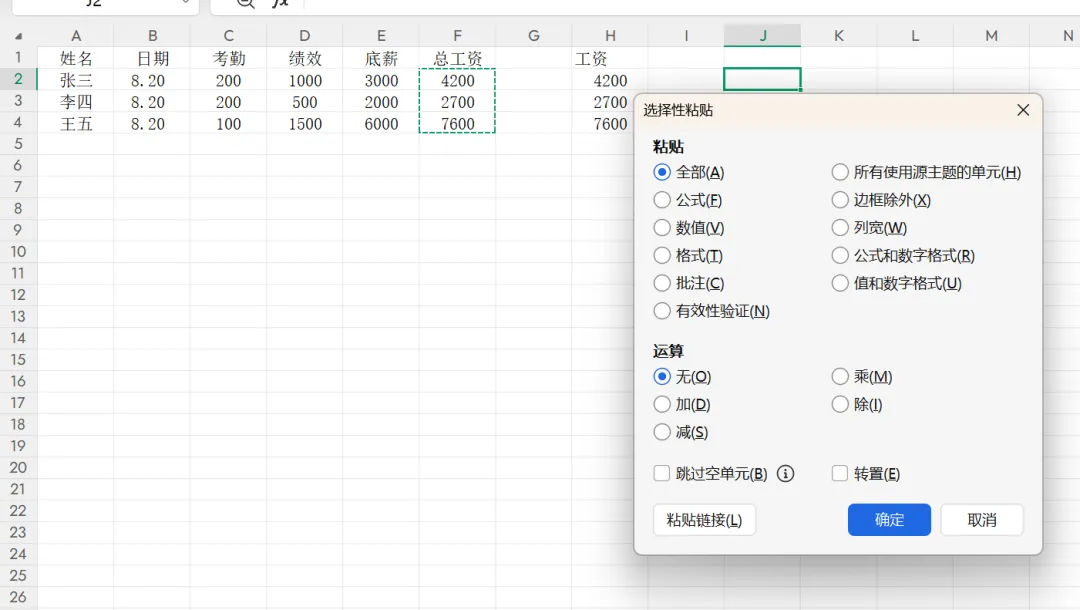The image size is (1080, 610).
Task: Select row 10 header
Action: point(19,252)
